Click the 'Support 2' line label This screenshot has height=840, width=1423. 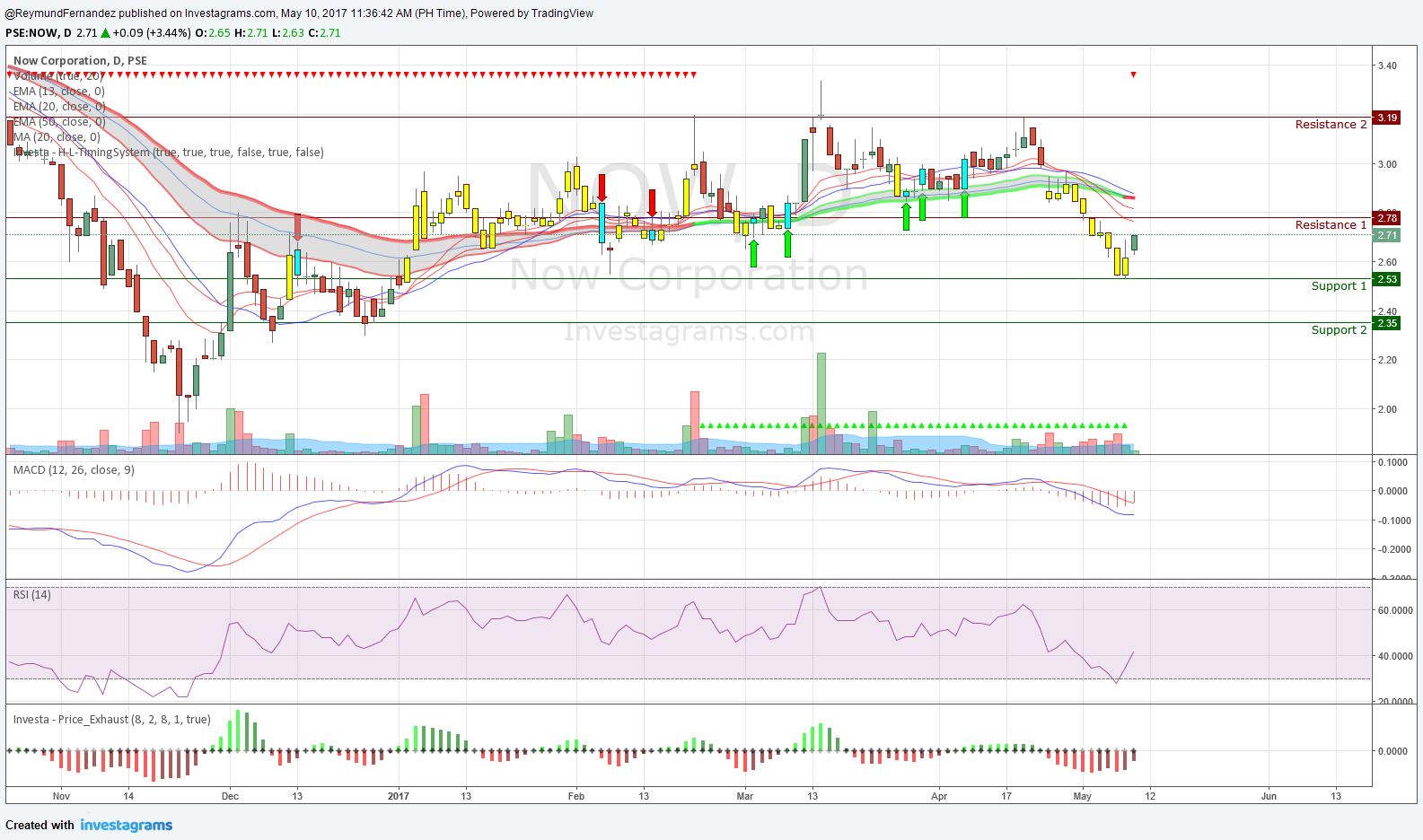click(x=1339, y=330)
